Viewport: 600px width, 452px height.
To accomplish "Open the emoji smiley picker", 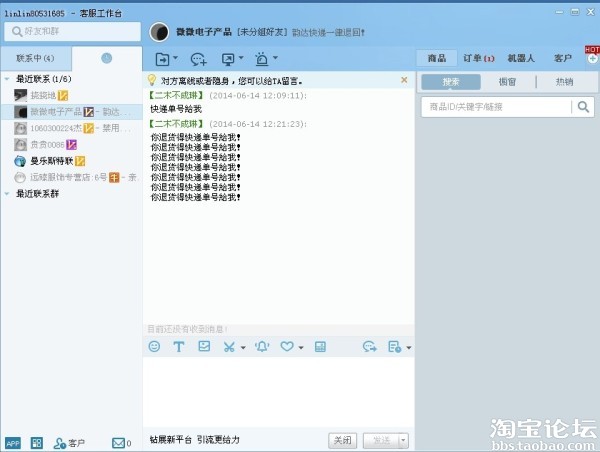I will click(154, 347).
